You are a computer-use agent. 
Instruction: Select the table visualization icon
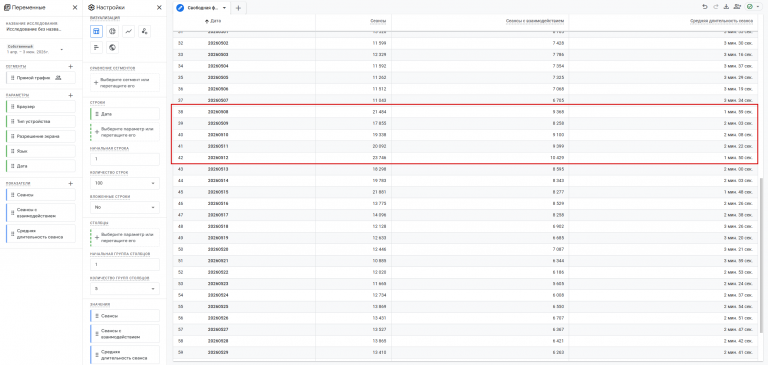[x=96, y=31]
